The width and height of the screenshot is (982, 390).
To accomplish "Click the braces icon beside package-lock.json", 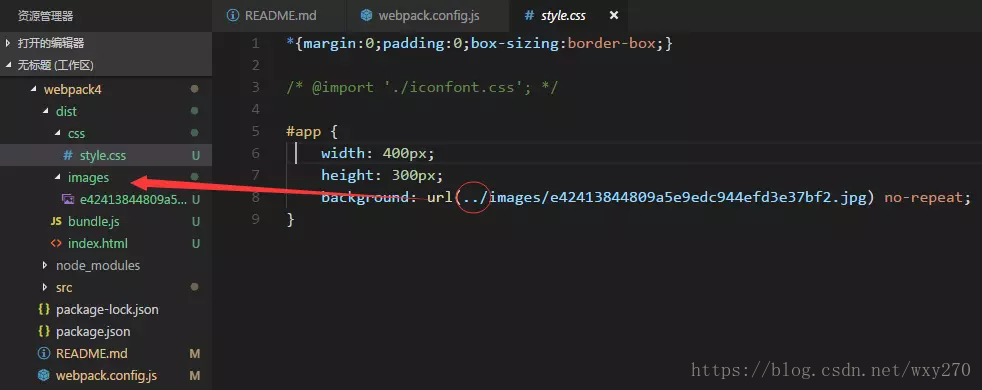I will click(44, 309).
